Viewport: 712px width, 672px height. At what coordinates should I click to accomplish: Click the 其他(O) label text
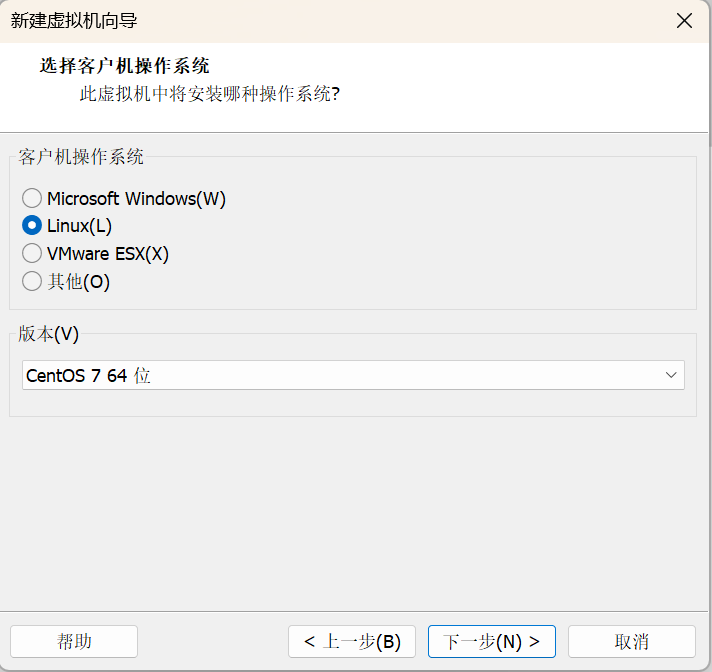[x=79, y=282]
